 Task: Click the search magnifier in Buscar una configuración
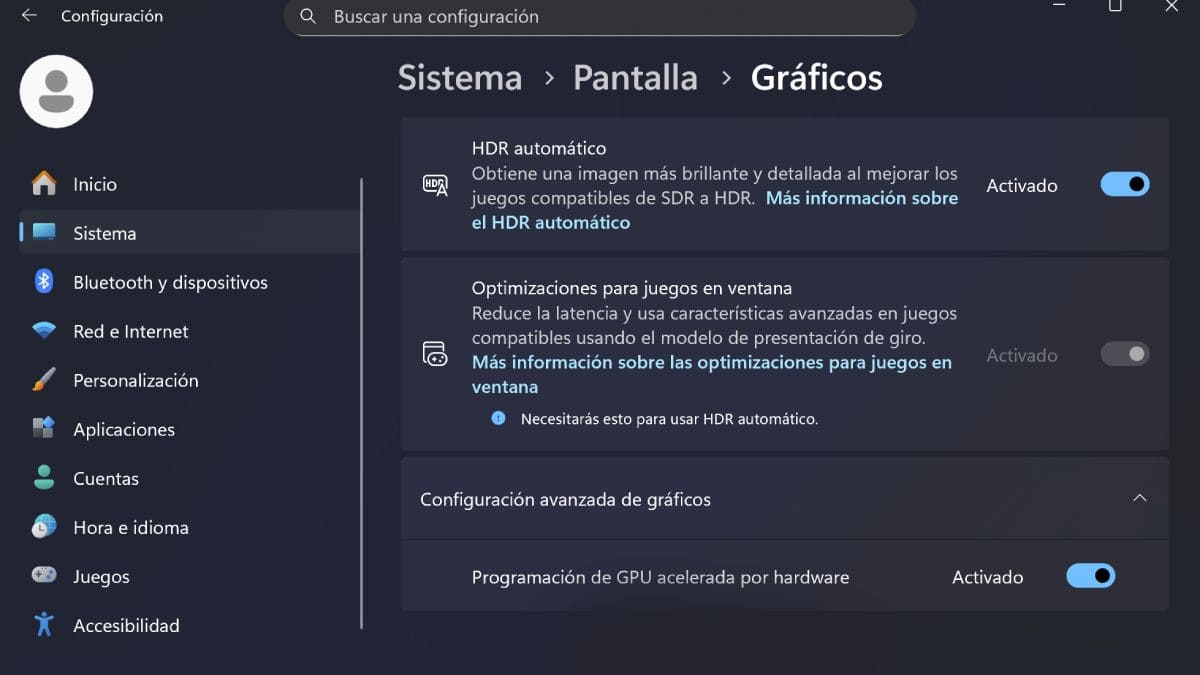coord(307,16)
